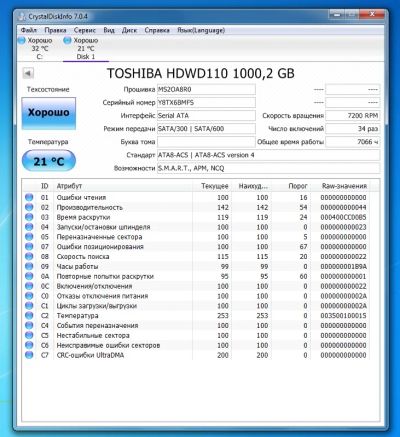Open the Язык(Language) menu
This screenshot has height=437, width=400.
coord(201,30)
